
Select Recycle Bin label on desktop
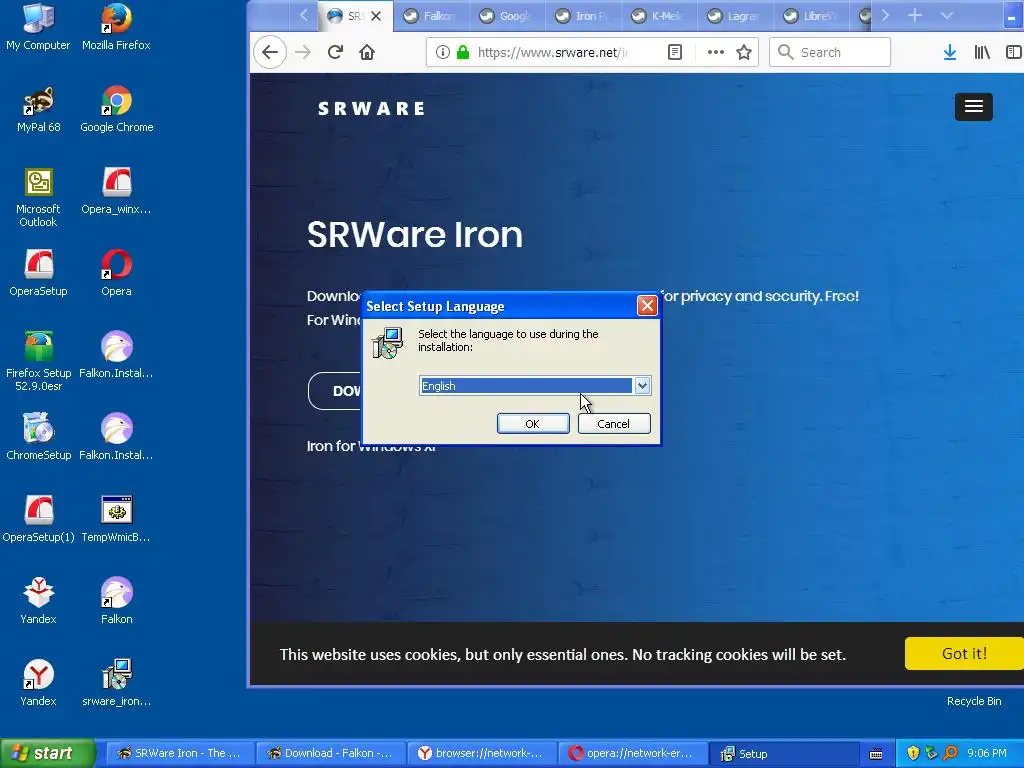(x=974, y=701)
